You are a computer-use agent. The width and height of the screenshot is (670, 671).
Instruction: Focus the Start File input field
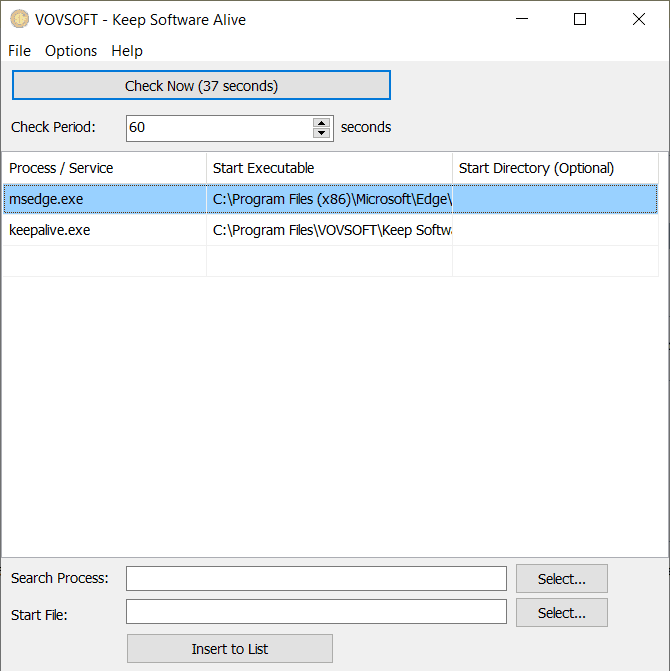click(x=317, y=612)
